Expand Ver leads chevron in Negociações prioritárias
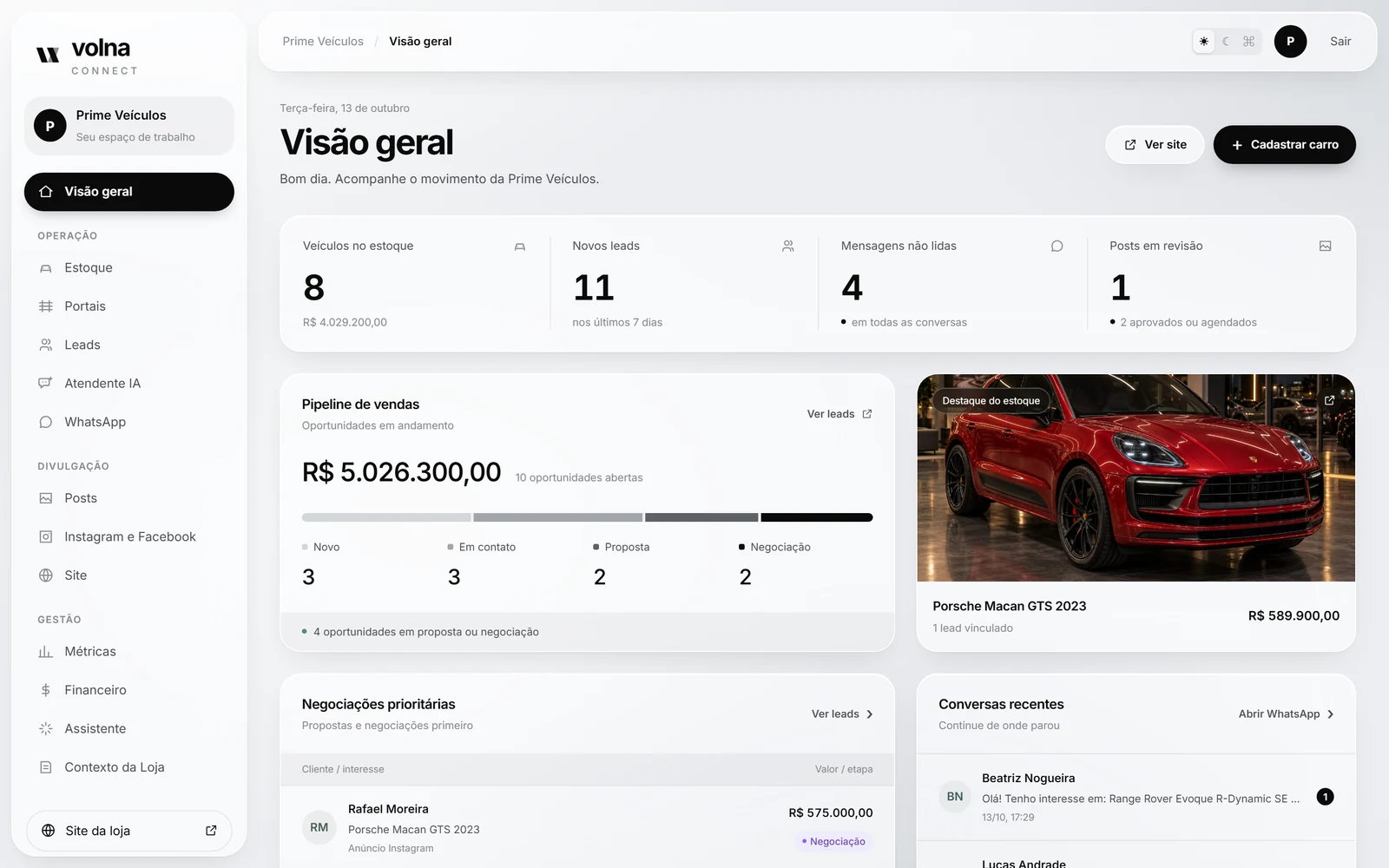The width and height of the screenshot is (1389, 868). [870, 714]
